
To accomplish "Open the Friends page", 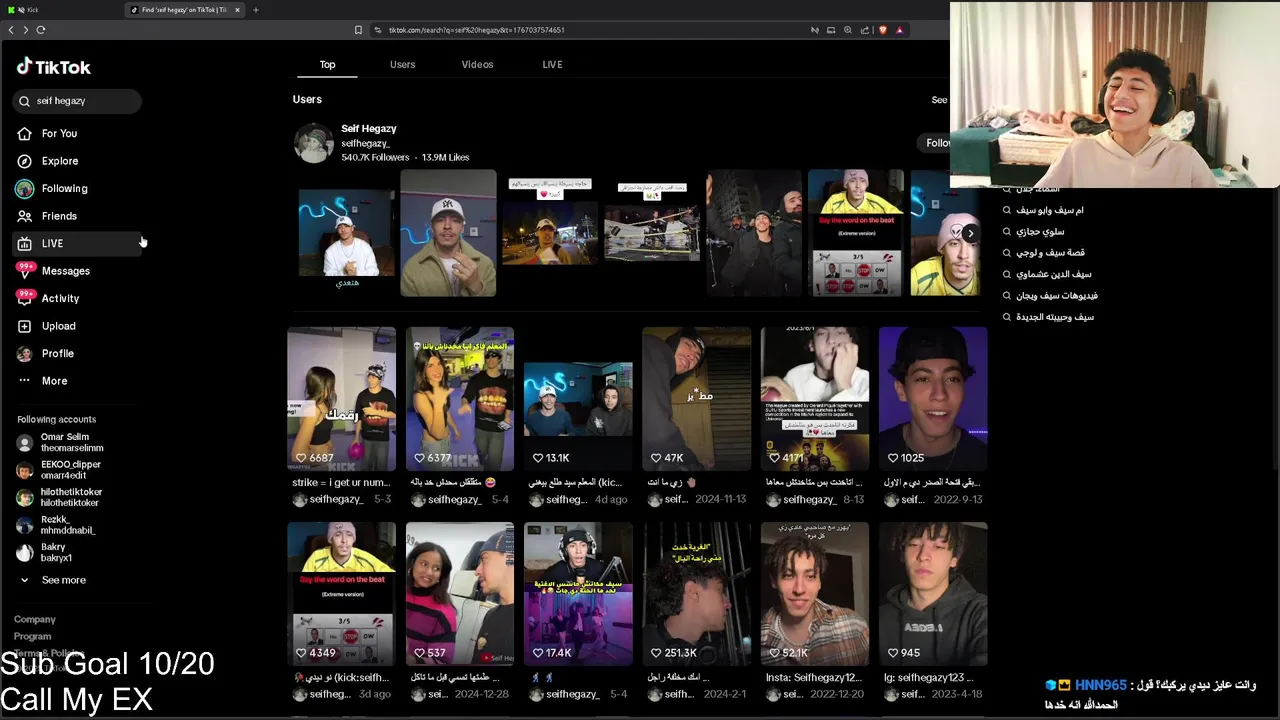I will (59, 216).
